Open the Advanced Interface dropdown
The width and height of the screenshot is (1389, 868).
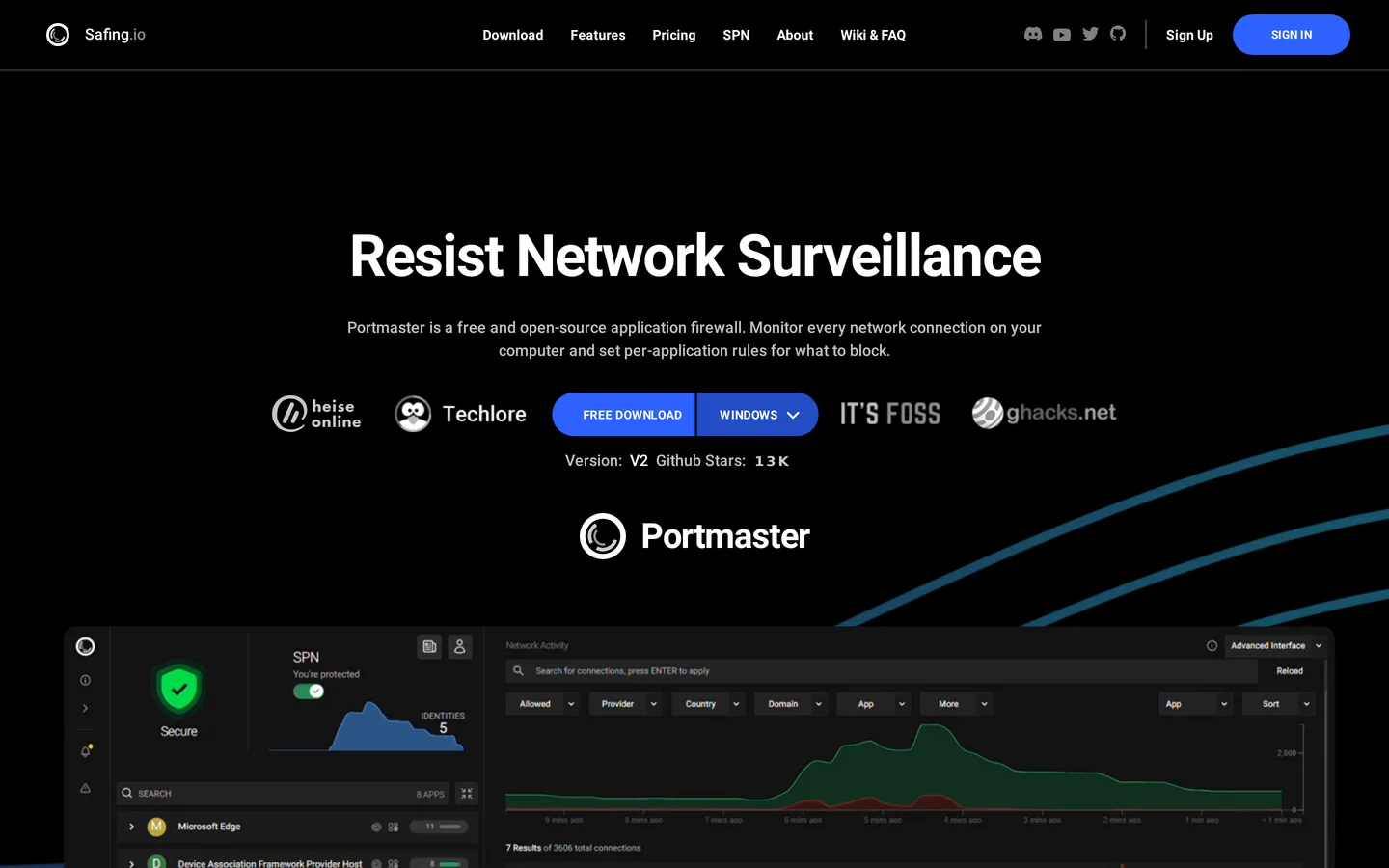1276,645
